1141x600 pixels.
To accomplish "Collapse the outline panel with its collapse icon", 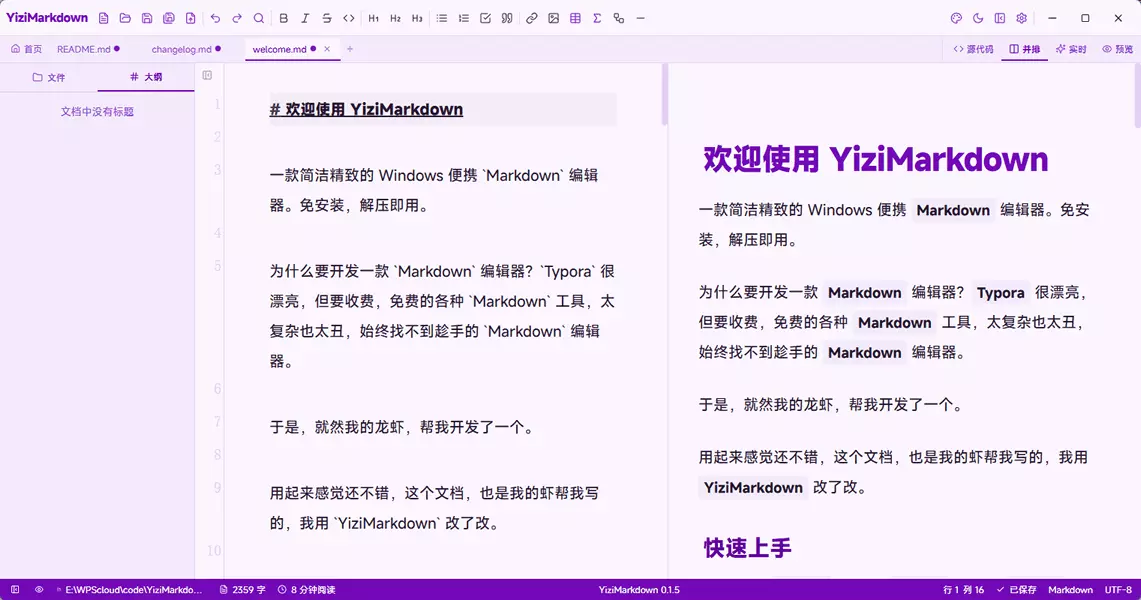I will [x=207, y=76].
